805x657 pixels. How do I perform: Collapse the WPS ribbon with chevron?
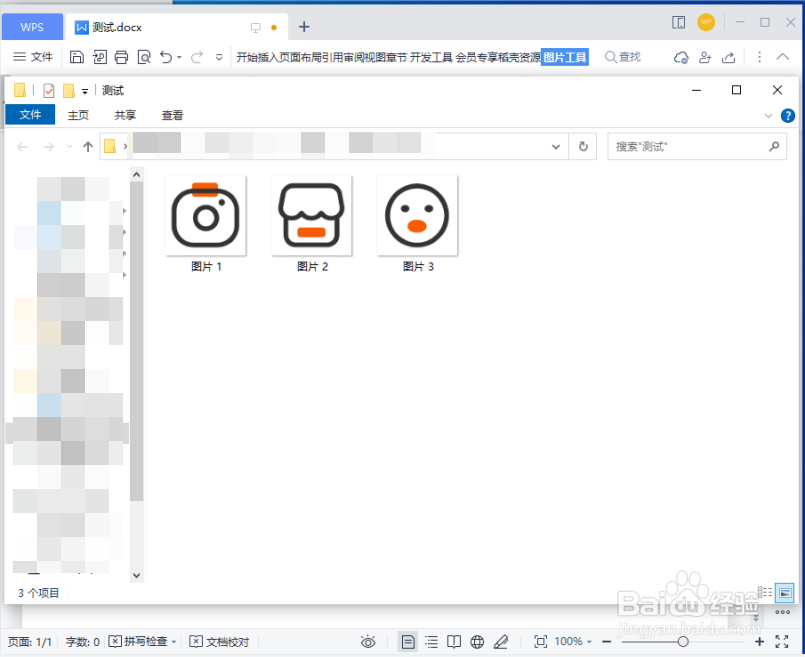tap(782, 57)
